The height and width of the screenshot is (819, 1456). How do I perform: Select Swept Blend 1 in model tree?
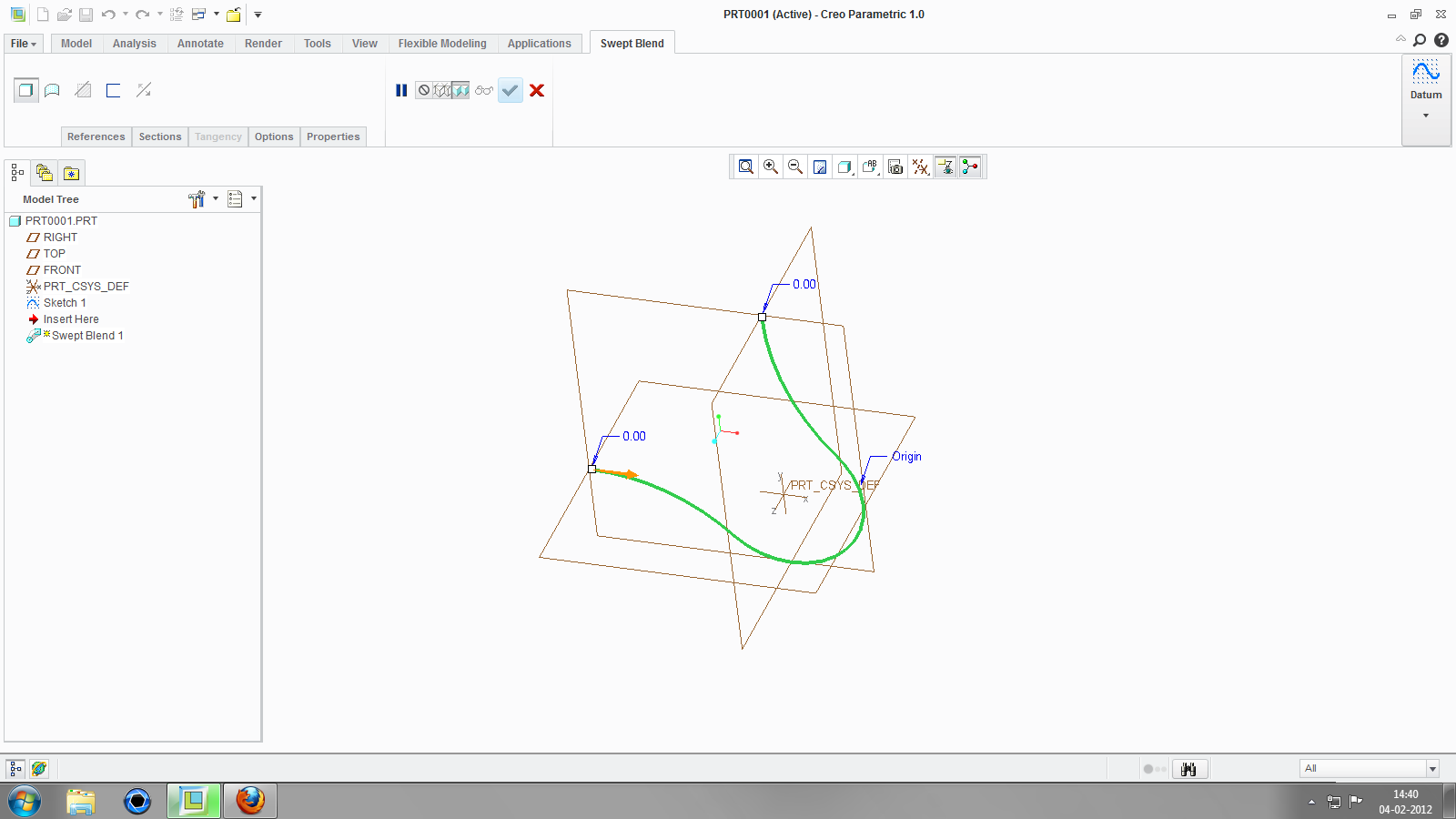click(87, 336)
